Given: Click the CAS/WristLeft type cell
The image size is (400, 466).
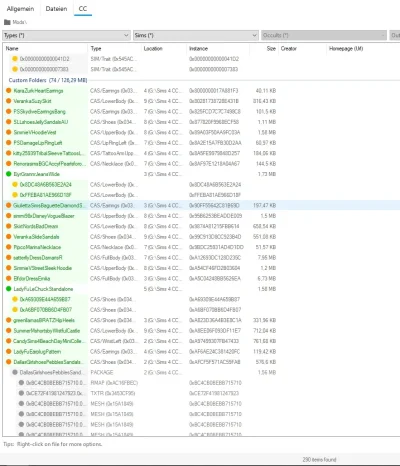Looking at the screenshot, I should (x=114, y=341).
